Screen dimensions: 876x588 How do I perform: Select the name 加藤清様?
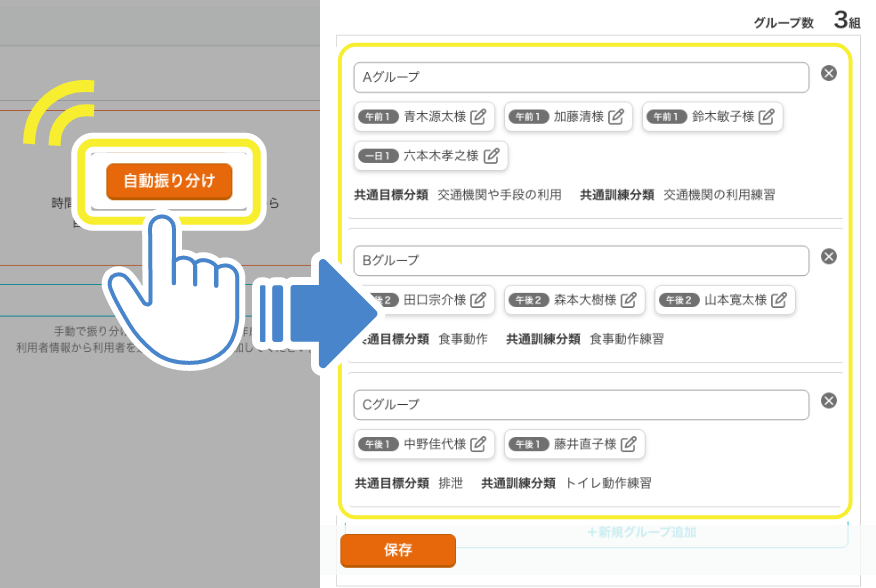point(579,116)
